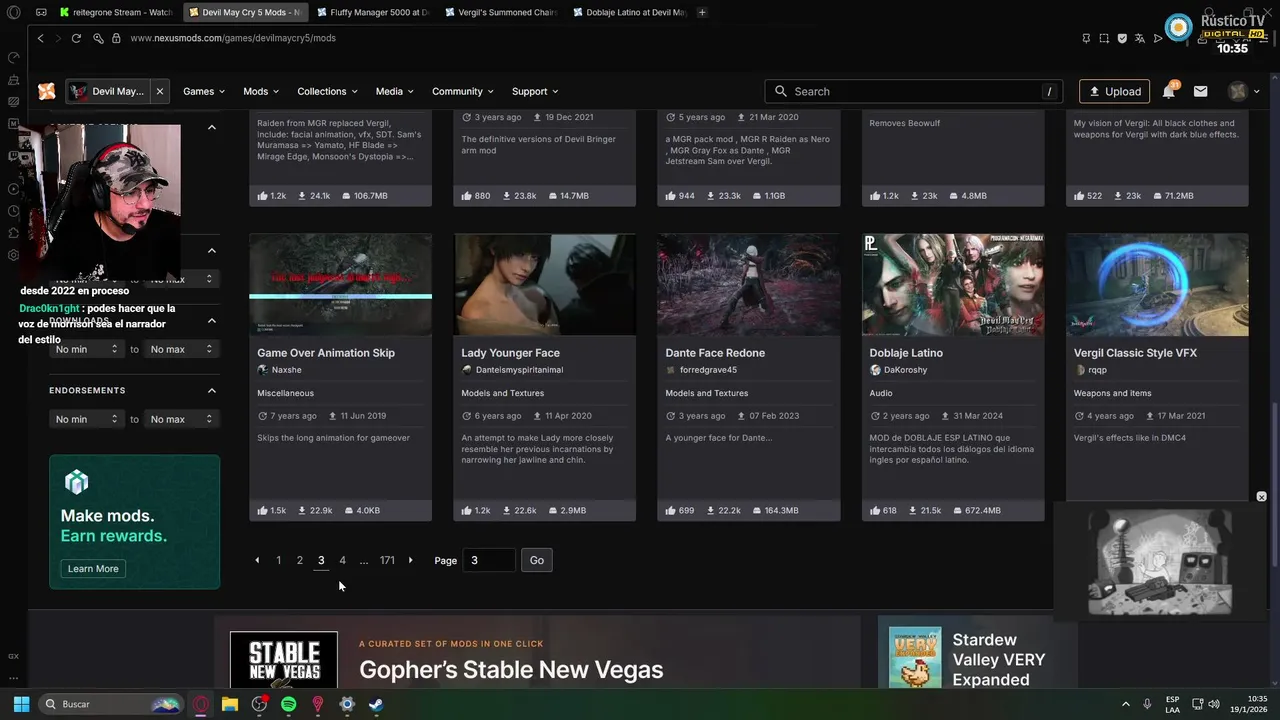
Task: Go to previous results page arrow
Action: tap(257, 560)
